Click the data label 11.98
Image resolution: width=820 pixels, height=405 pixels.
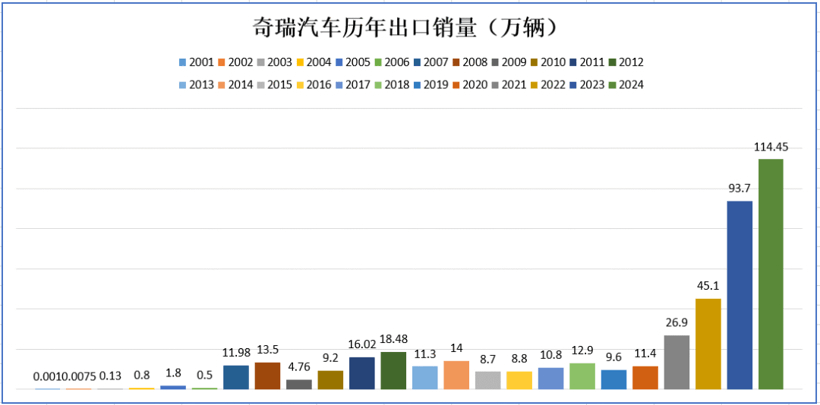[236, 353]
